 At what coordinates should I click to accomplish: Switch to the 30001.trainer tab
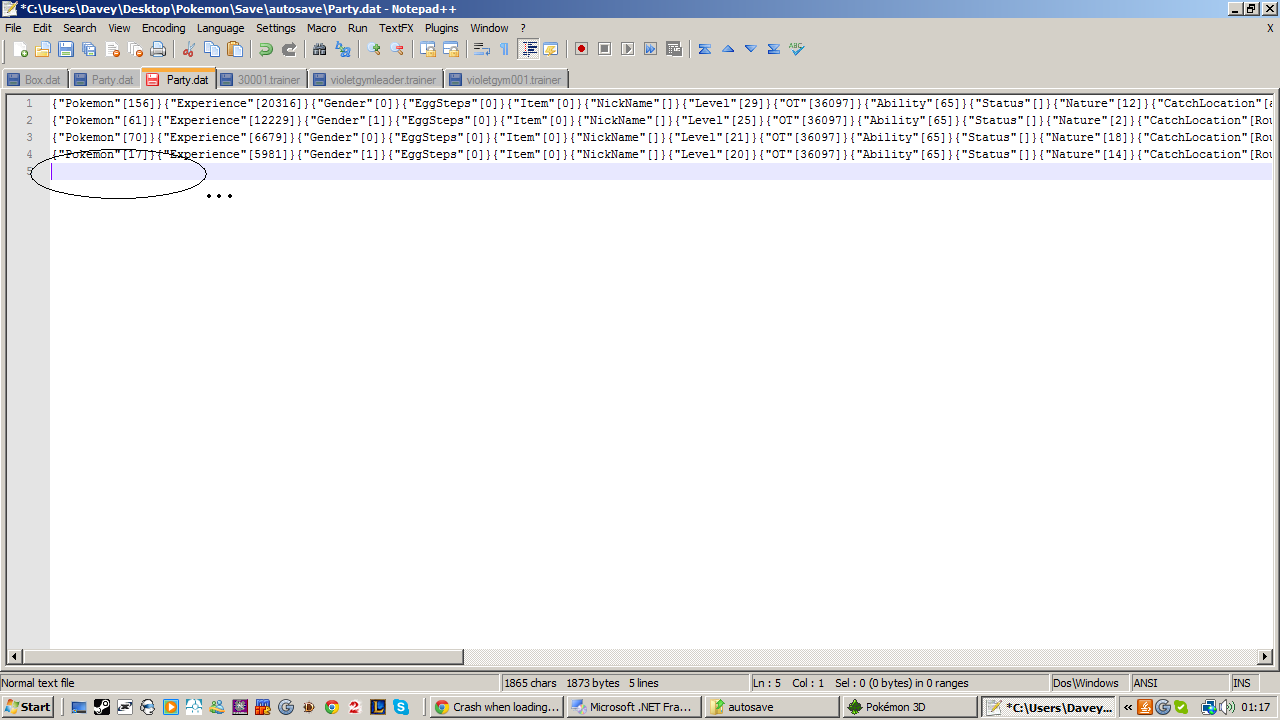(x=261, y=79)
